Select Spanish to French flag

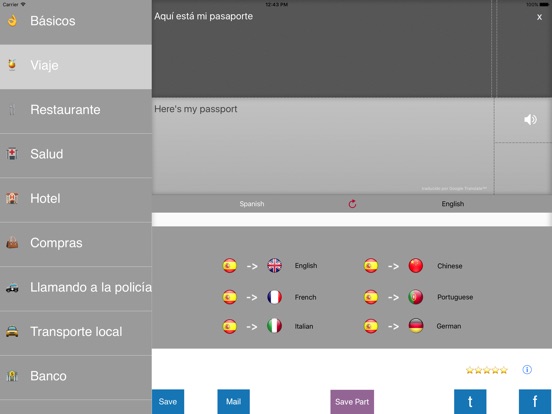(x=275, y=297)
